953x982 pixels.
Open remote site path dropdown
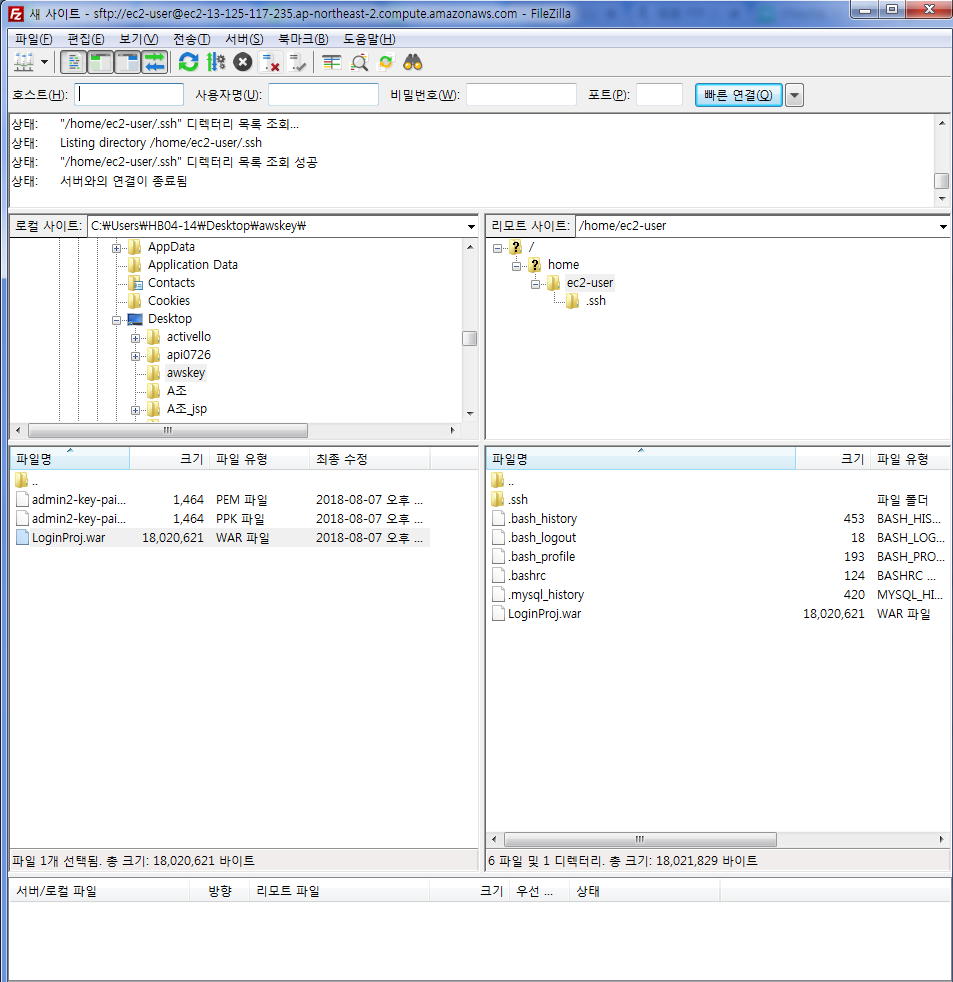coord(943,227)
